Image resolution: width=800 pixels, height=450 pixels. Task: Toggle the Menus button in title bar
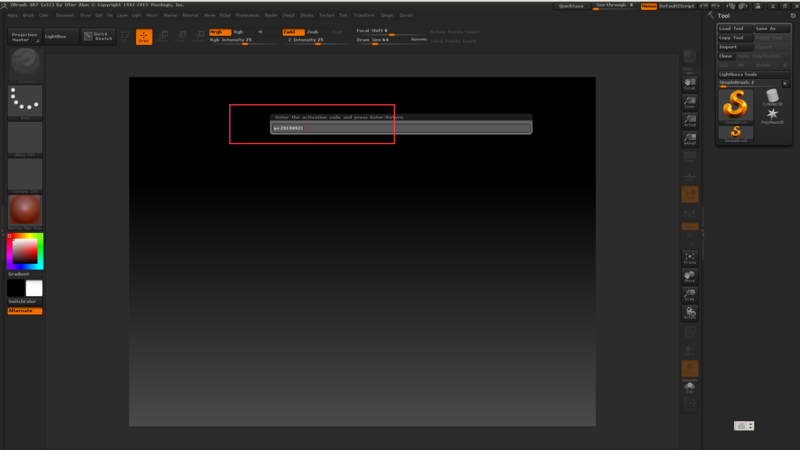tap(649, 6)
